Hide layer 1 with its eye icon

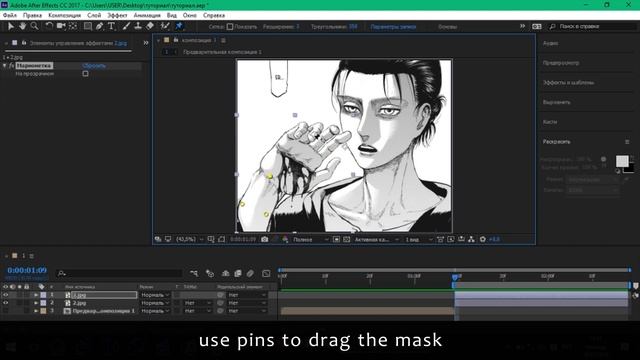click(x=6, y=295)
